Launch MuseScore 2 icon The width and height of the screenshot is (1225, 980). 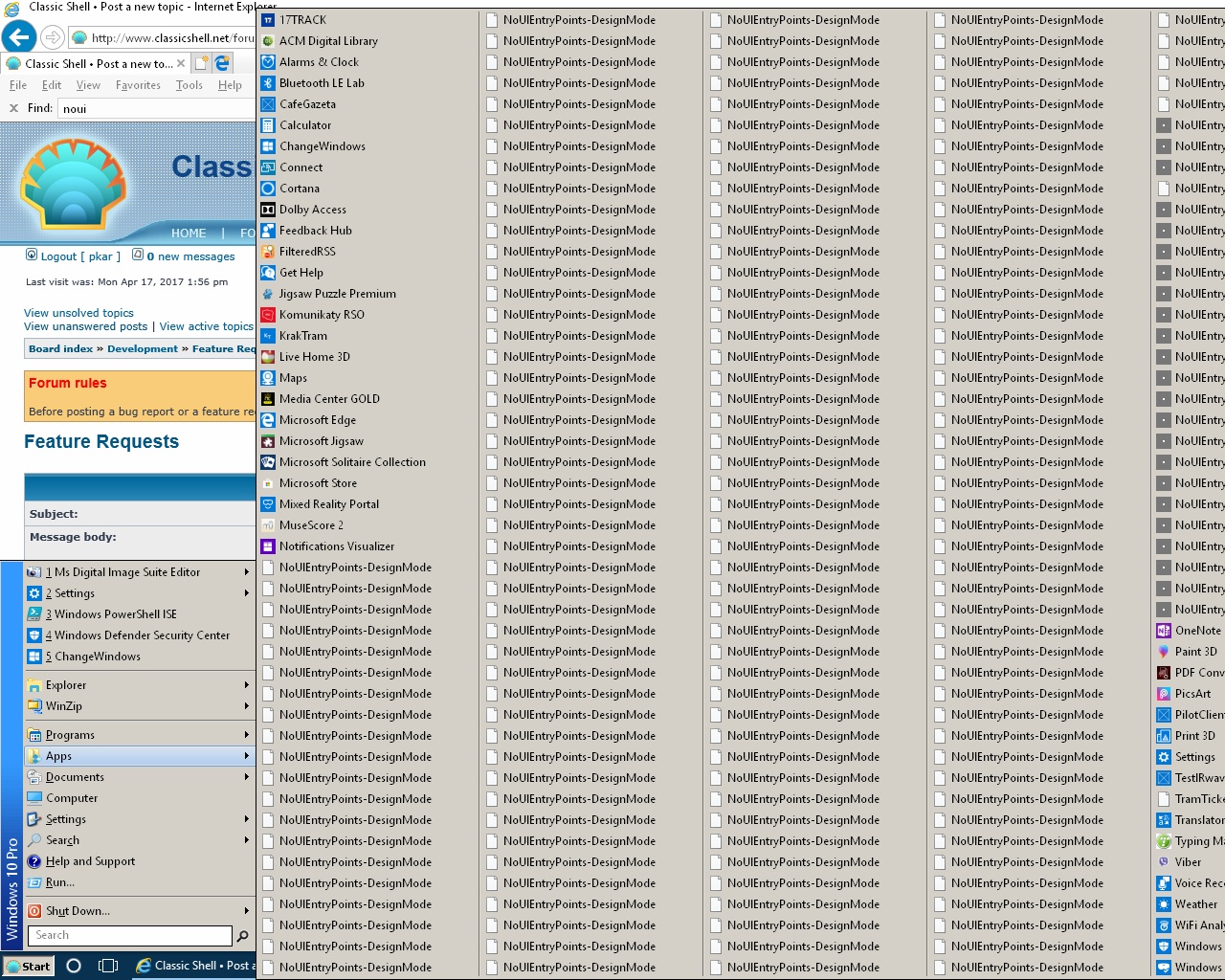click(268, 525)
